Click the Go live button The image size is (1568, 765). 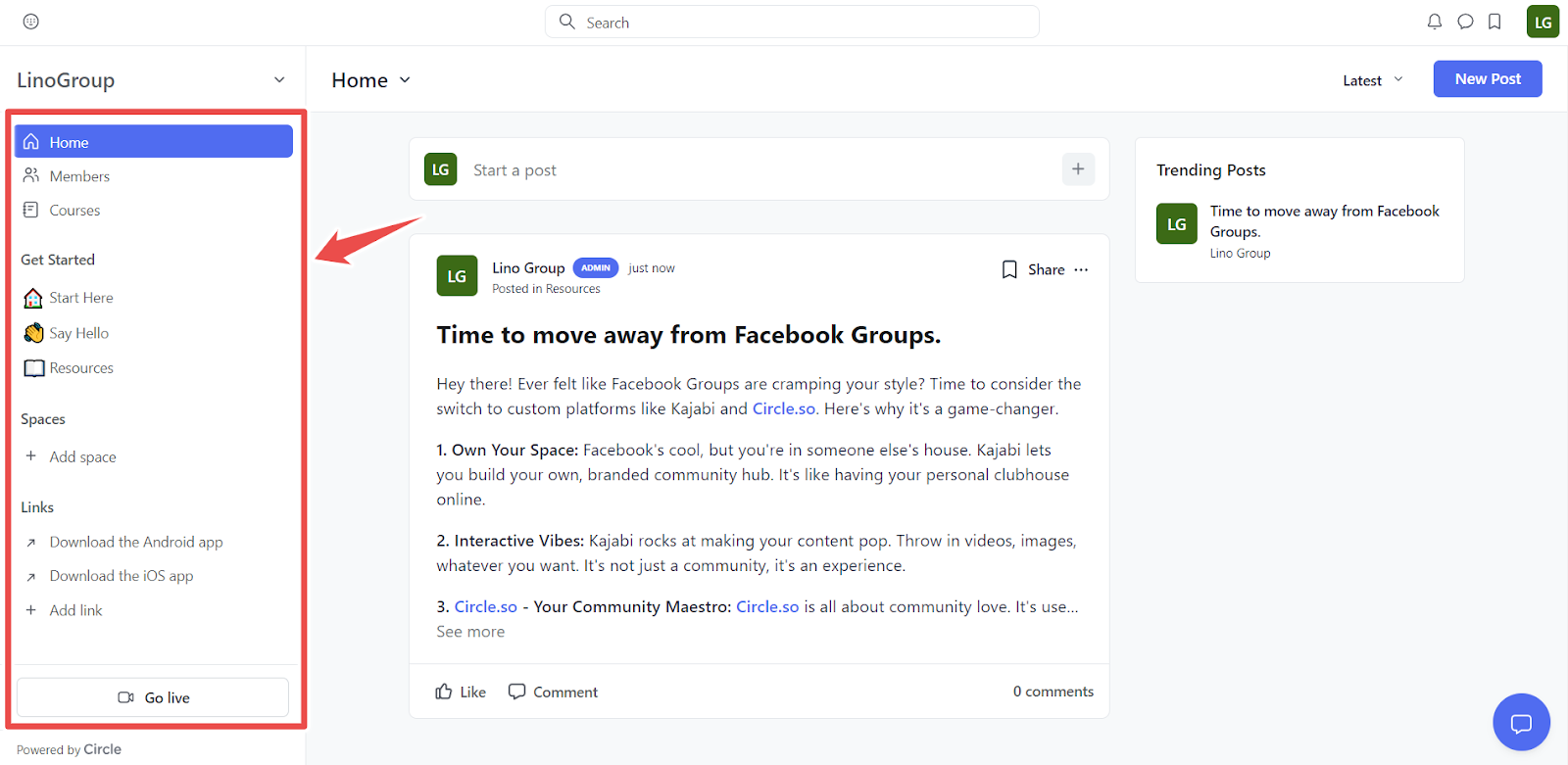tap(153, 697)
